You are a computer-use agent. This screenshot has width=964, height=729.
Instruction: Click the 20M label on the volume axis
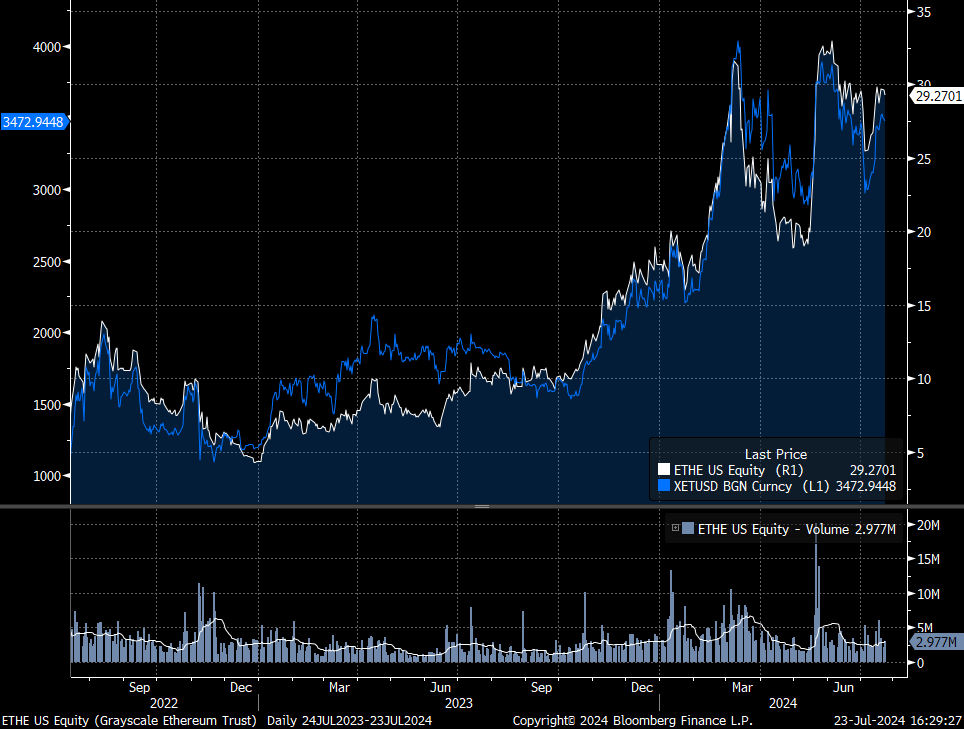click(928, 525)
